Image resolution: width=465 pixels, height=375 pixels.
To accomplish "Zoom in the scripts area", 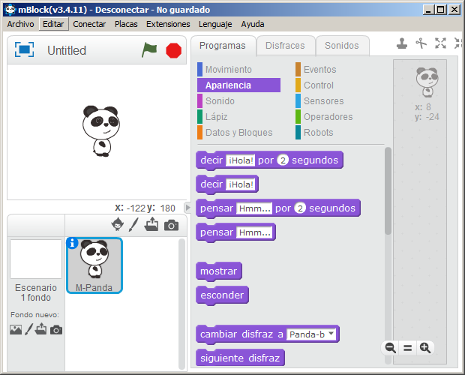I will [425, 348].
